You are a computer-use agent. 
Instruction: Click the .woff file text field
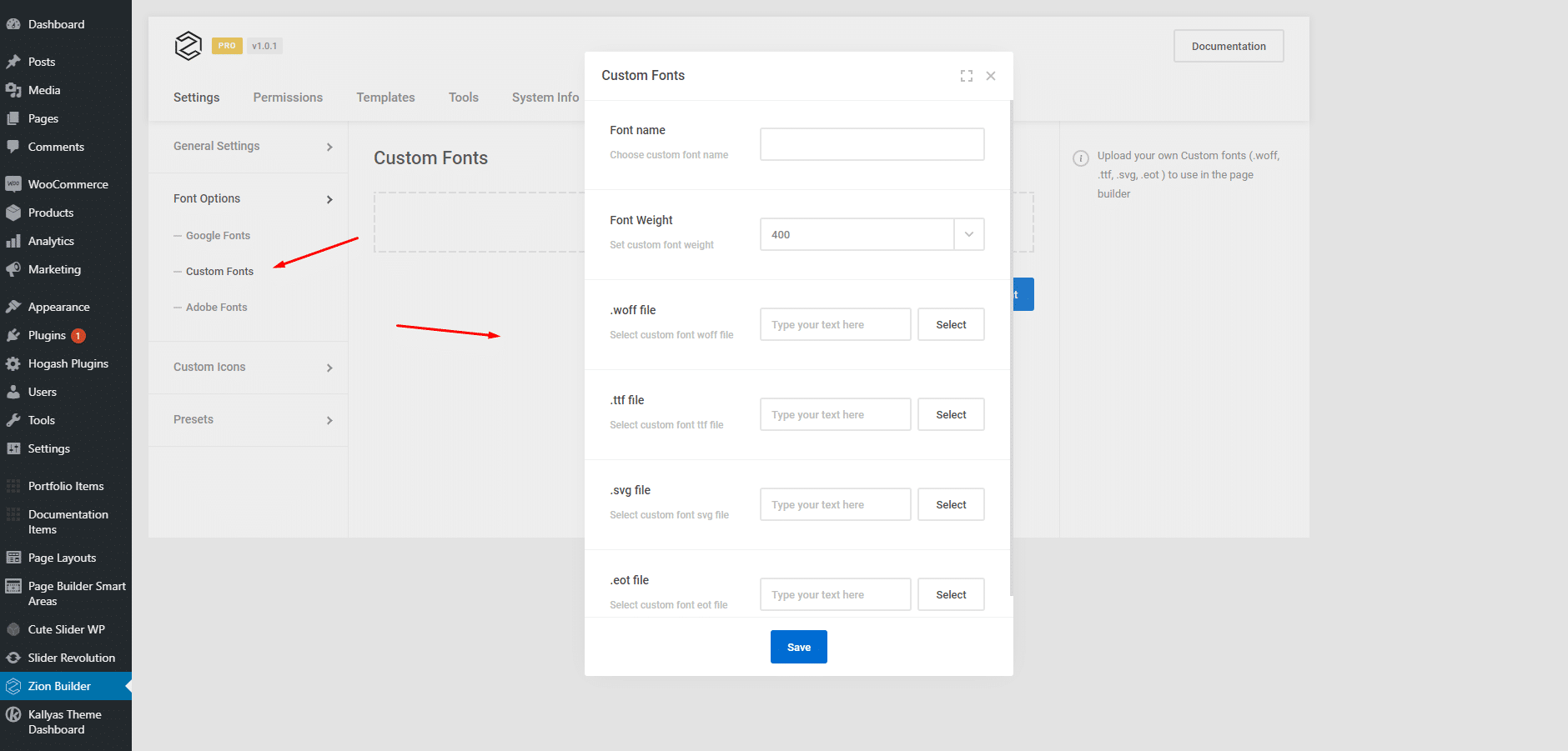pos(835,324)
